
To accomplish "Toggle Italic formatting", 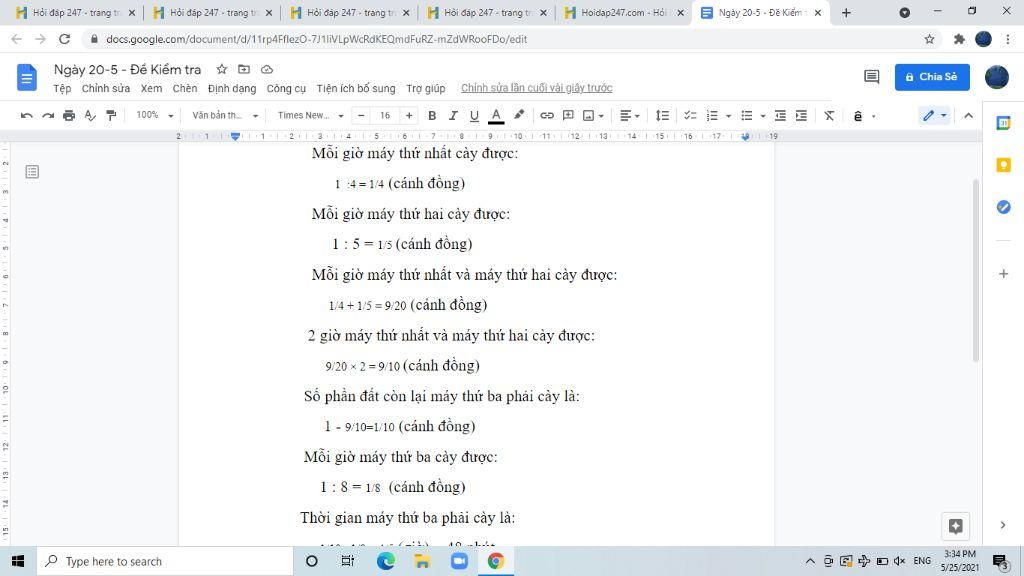I will (x=453, y=116).
